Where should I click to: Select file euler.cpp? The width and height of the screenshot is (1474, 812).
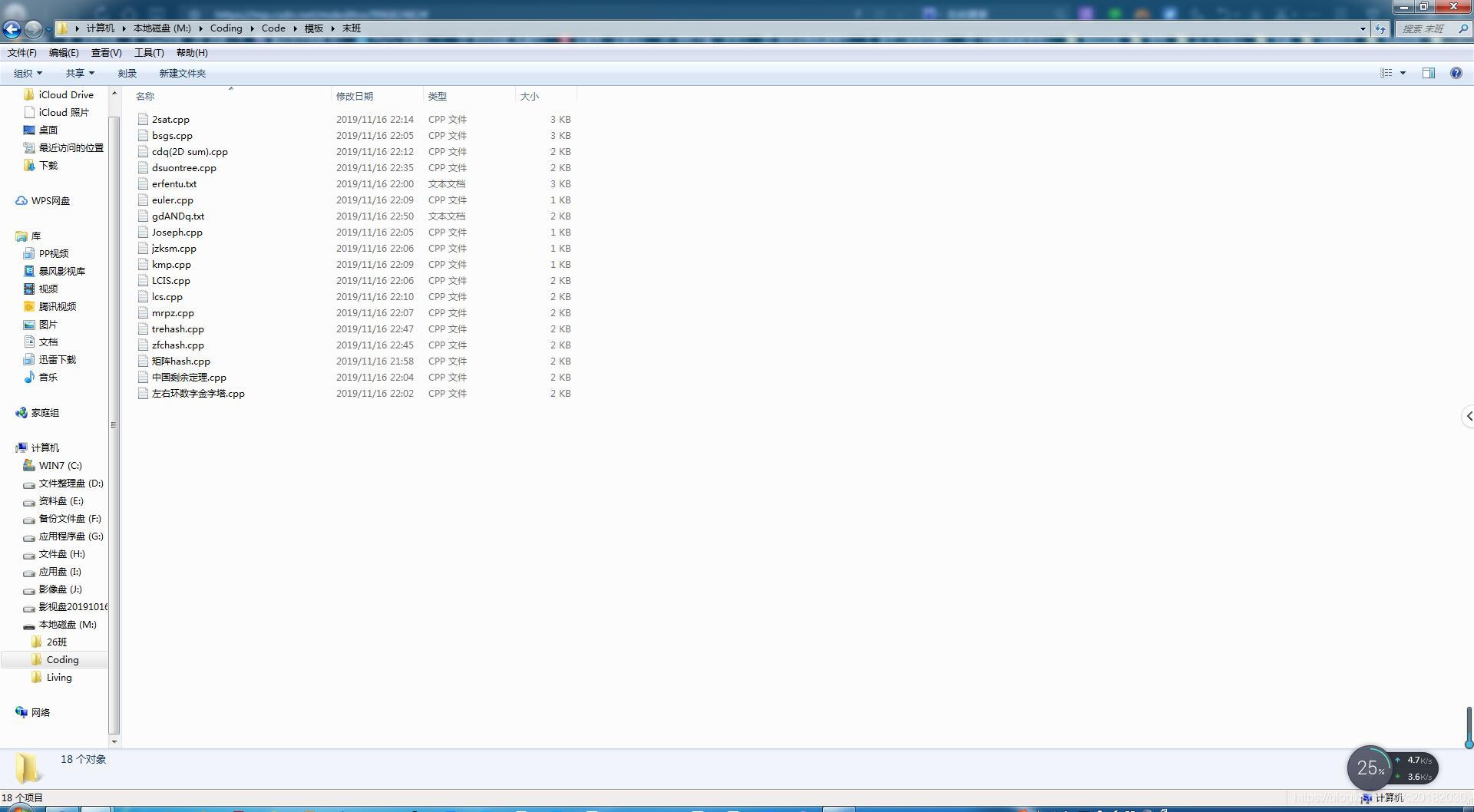tap(173, 200)
